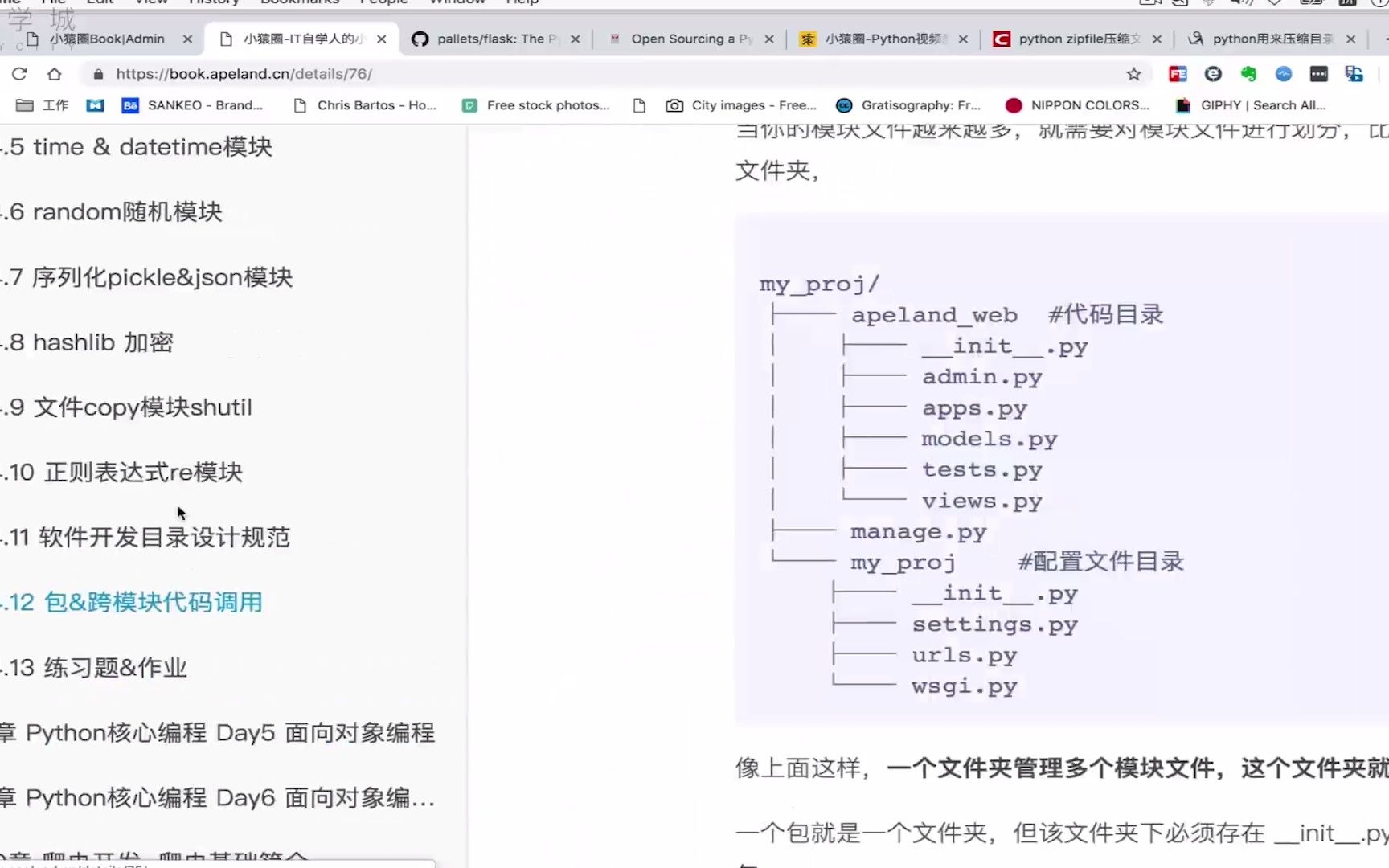Open the GIPHY Search All bookmark
1389x868 pixels.
(x=1251, y=105)
